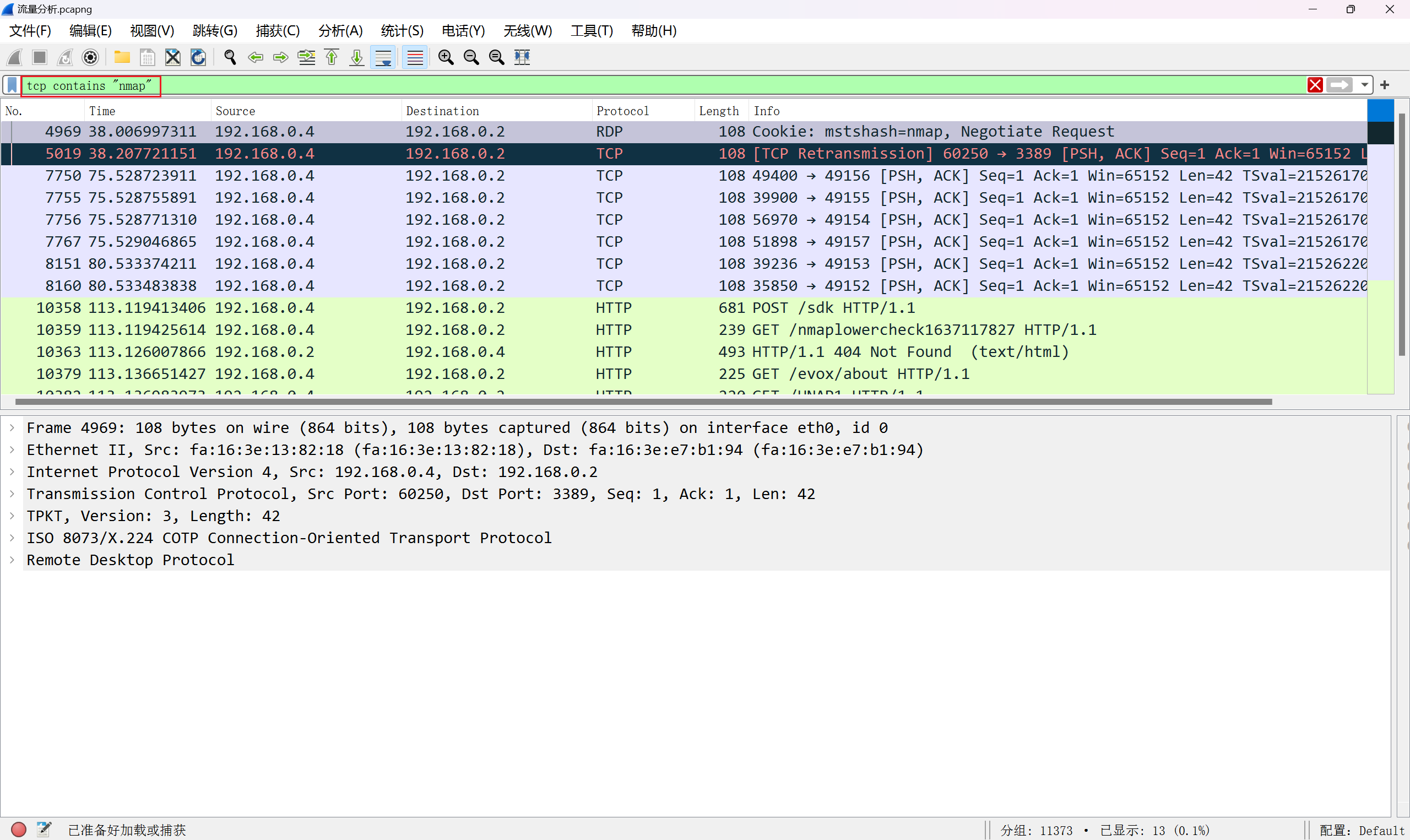Sort packets by Time column
The width and height of the screenshot is (1410, 840).
pos(148,111)
